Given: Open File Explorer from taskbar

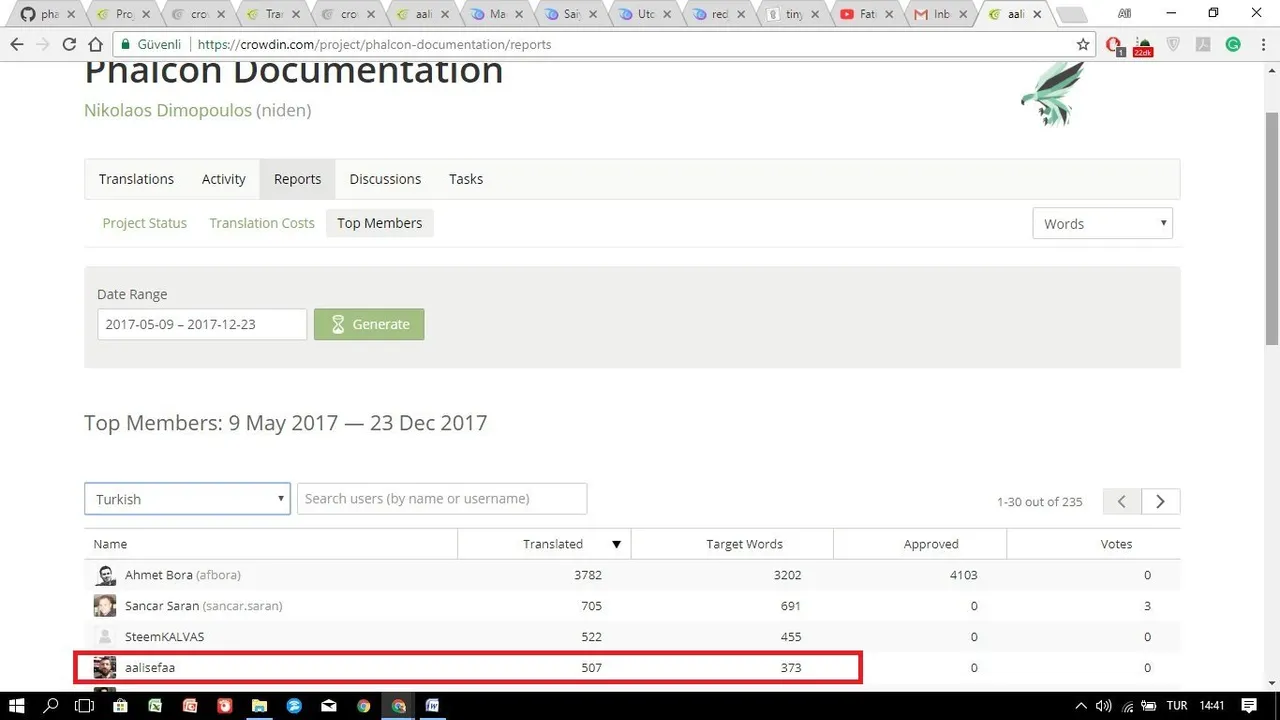Looking at the screenshot, I should point(259,706).
